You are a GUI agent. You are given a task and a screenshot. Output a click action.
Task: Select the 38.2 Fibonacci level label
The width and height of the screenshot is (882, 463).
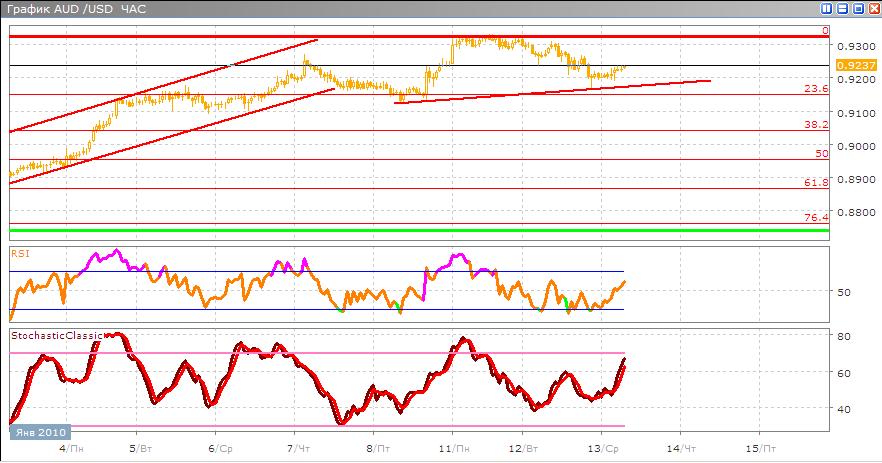(817, 125)
